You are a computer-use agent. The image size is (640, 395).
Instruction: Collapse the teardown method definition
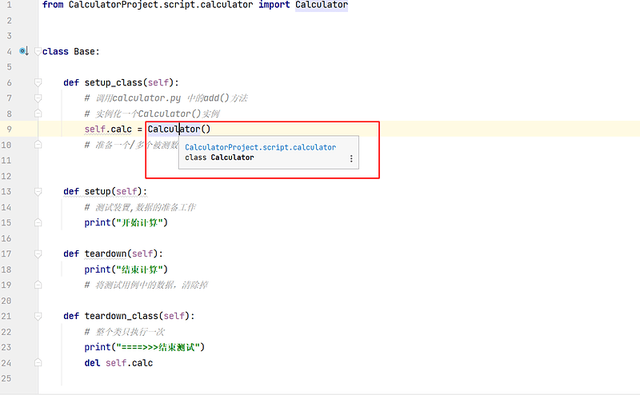click(38, 254)
